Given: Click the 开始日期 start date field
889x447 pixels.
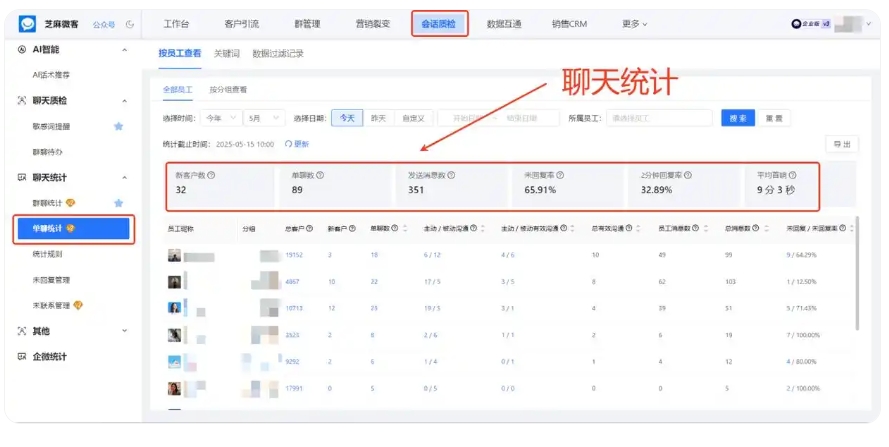Looking at the screenshot, I should pyautogui.click(x=468, y=118).
